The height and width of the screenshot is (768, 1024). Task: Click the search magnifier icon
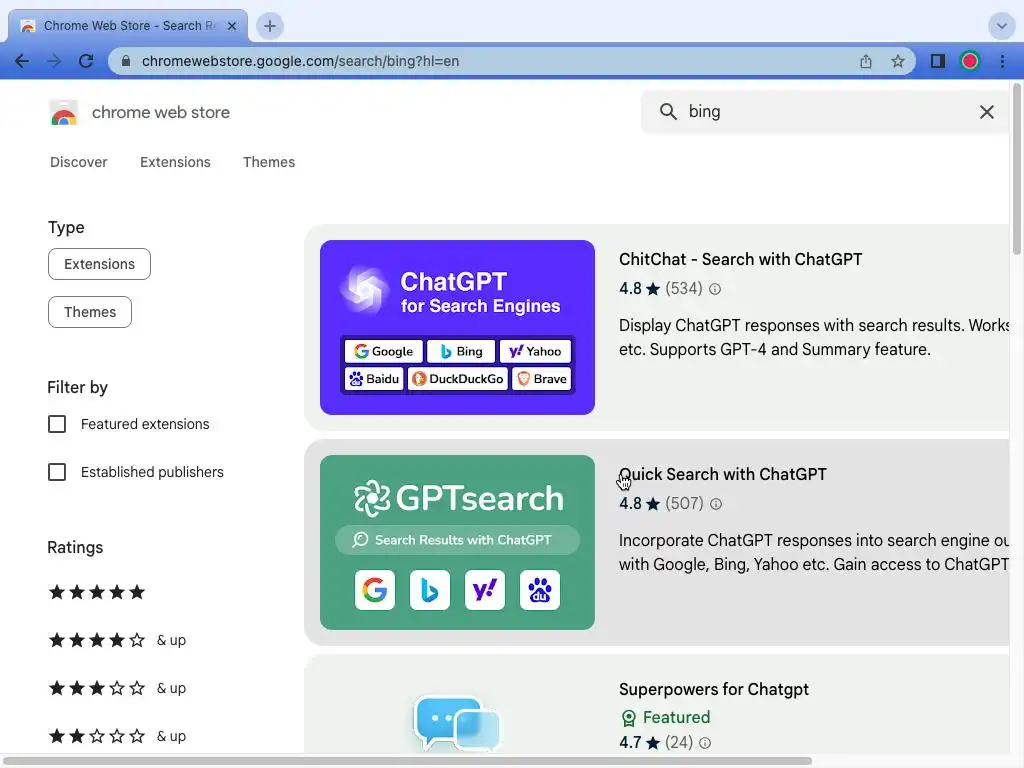point(667,112)
